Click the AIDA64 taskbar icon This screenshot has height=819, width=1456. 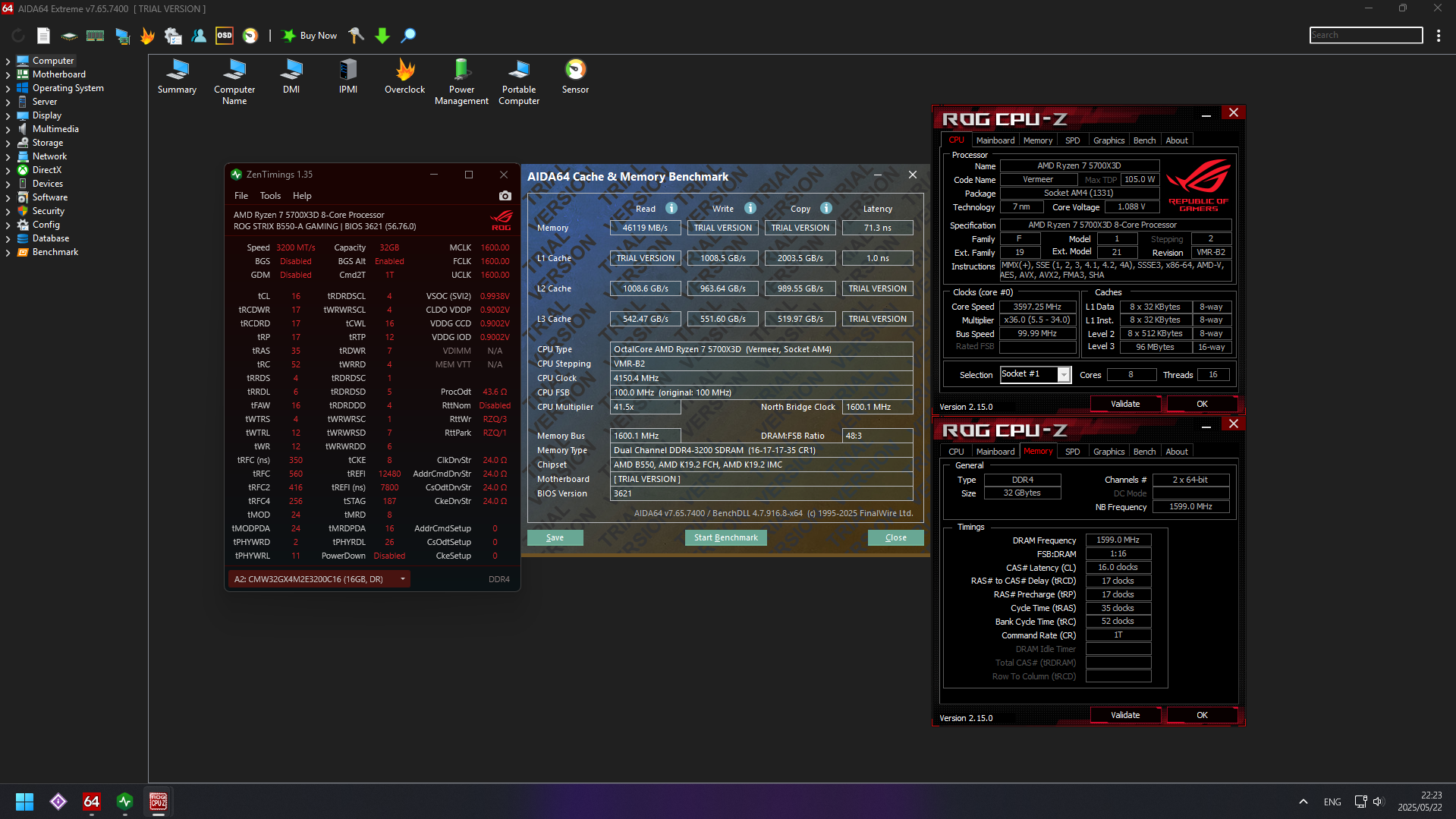(91, 802)
